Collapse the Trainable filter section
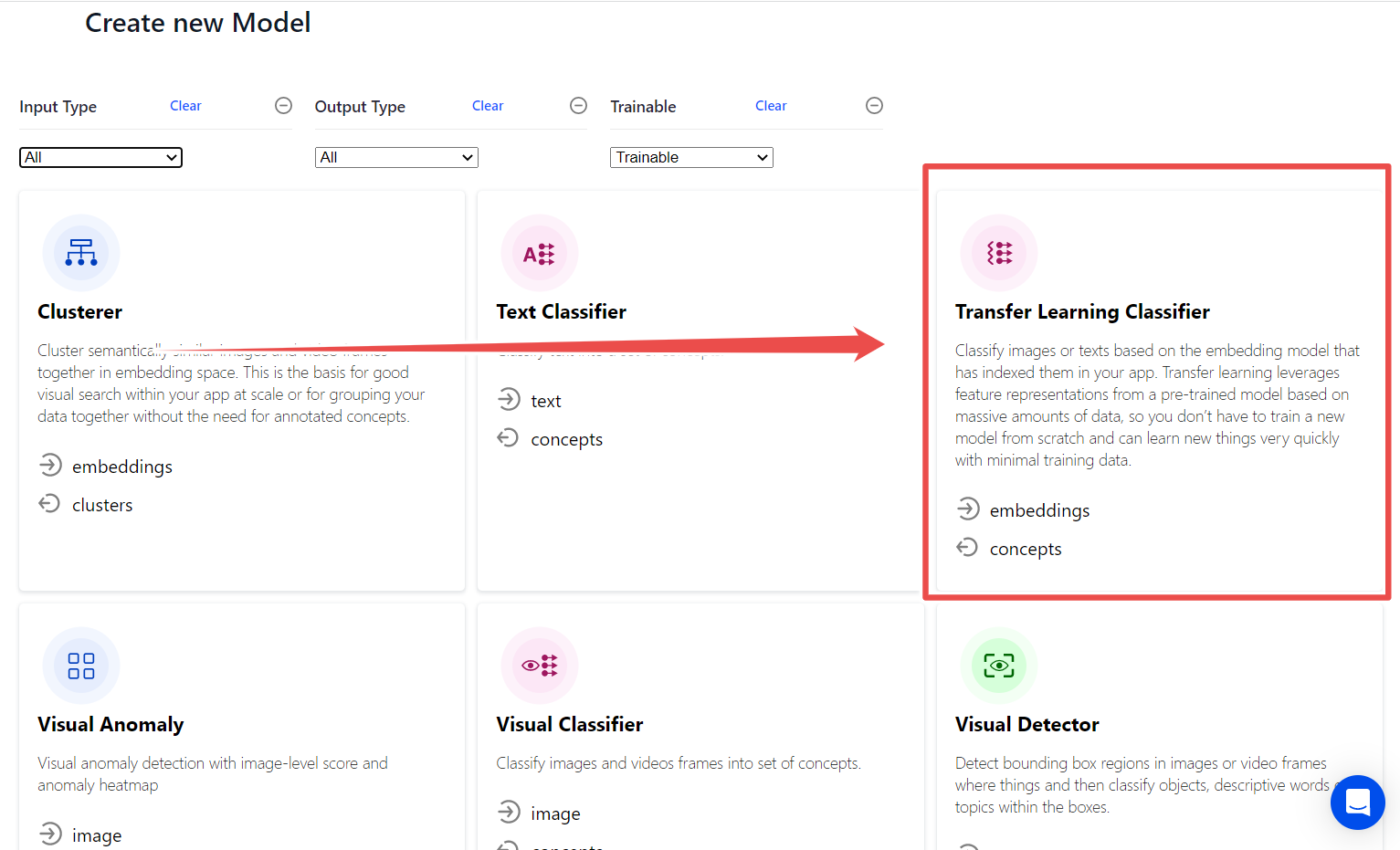This screenshot has height=850, width=1400. point(874,105)
